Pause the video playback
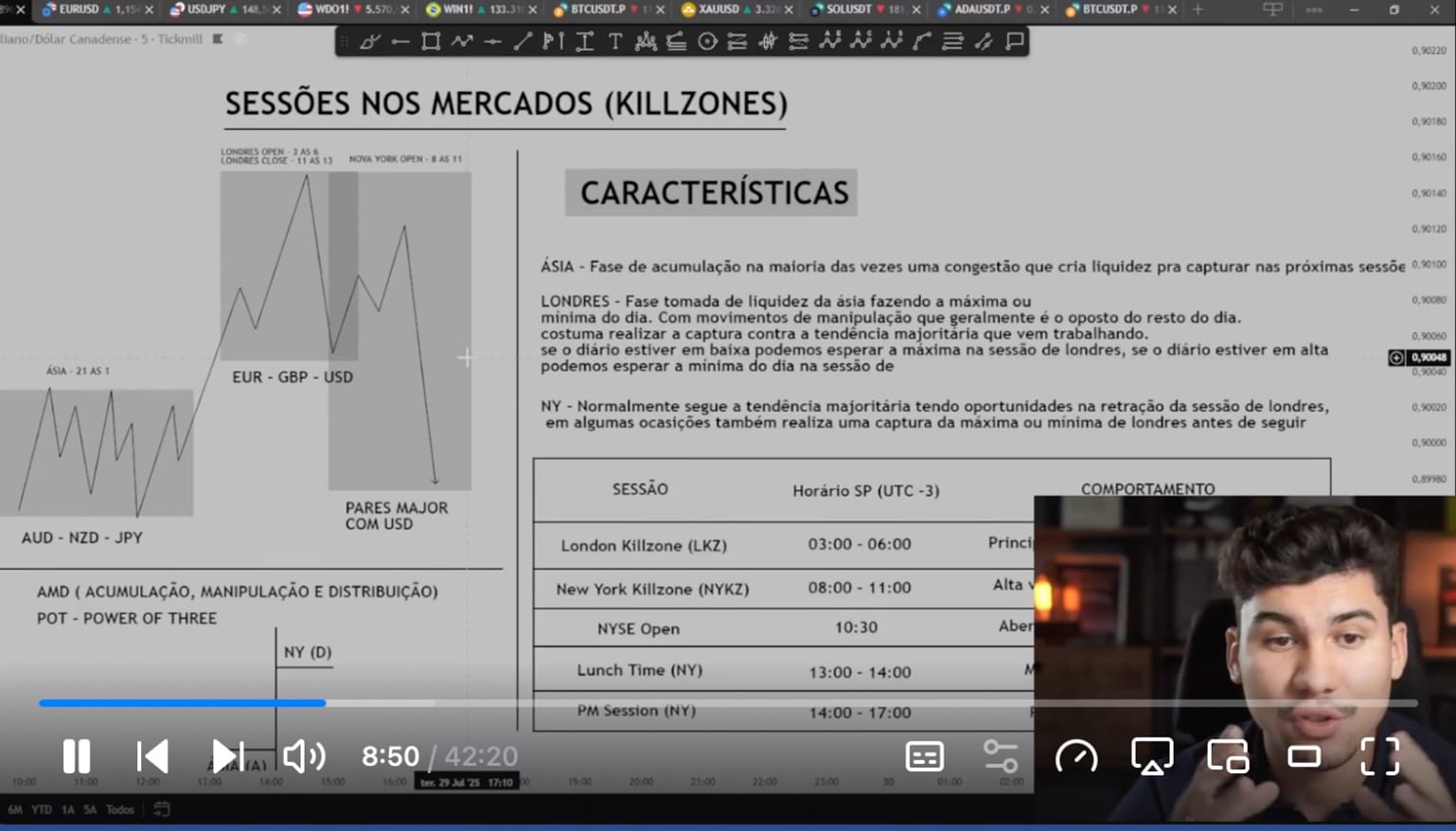Image resolution: width=1456 pixels, height=831 pixels. point(77,756)
